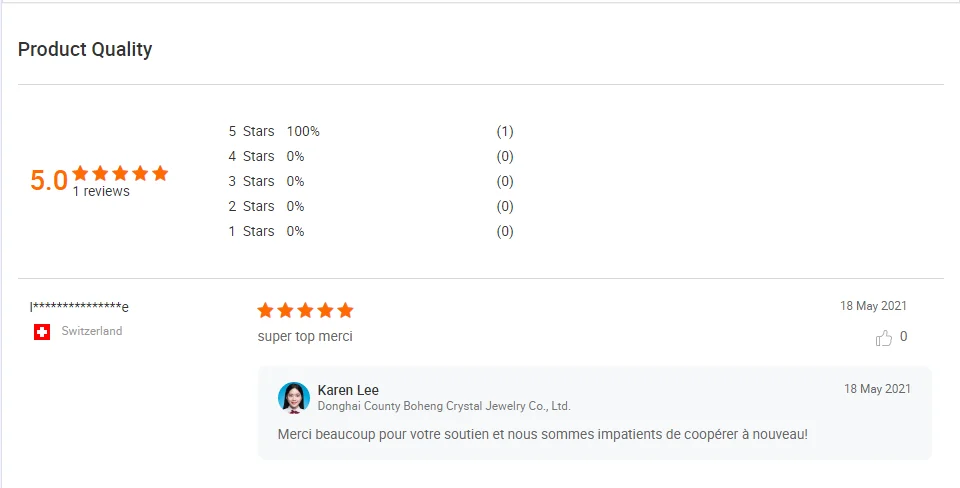Click the Karen Lee seller name
This screenshot has width=960, height=488.
tap(348, 390)
